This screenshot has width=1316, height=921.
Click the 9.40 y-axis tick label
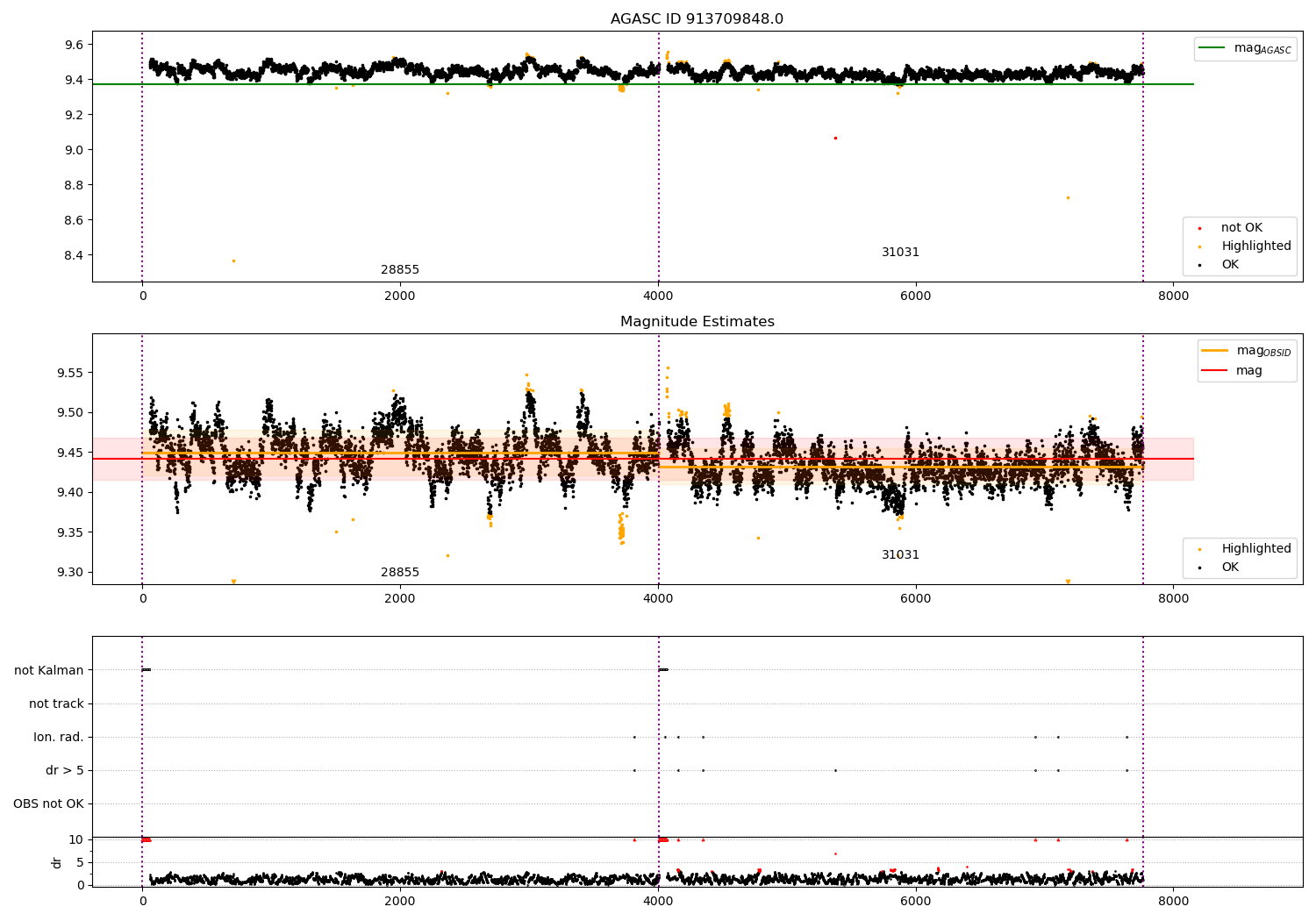click(x=70, y=493)
